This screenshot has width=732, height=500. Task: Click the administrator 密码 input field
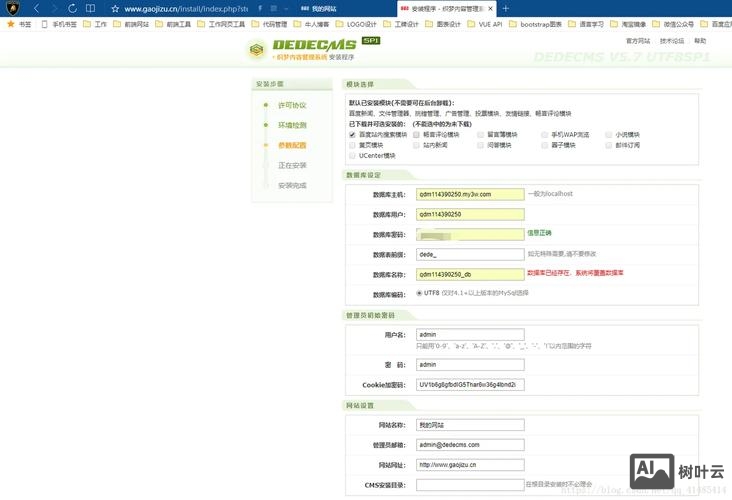pyautogui.click(x=470, y=365)
